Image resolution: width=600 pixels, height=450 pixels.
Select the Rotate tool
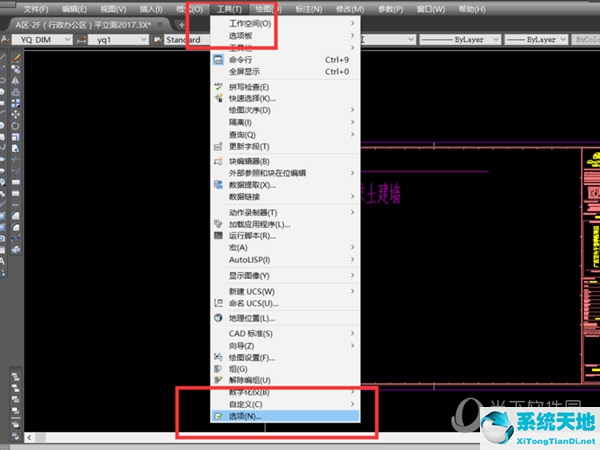click(x=16, y=126)
